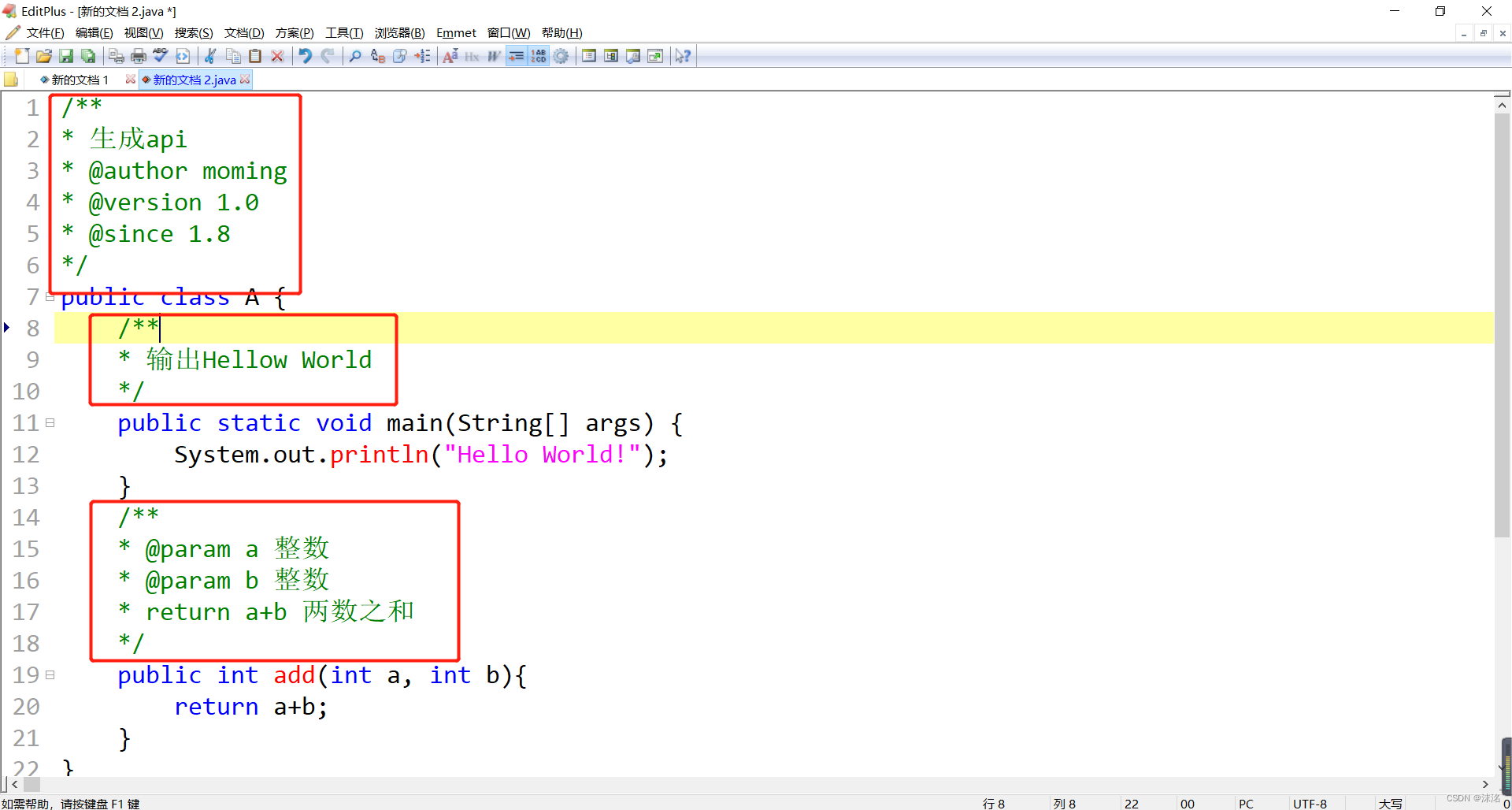1512x810 pixels.
Task: Click the Go to Line toolbar icon
Action: (422, 56)
